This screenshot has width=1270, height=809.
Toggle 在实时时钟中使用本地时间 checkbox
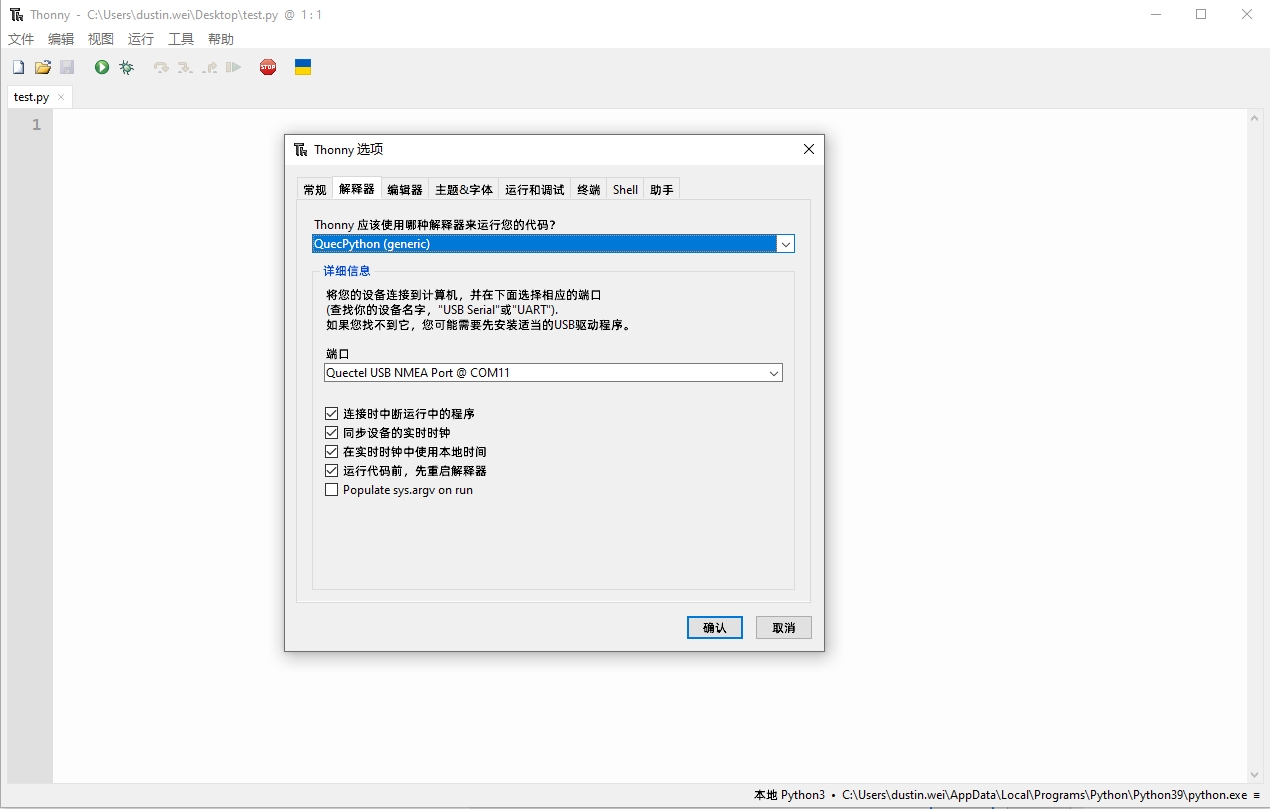pos(332,451)
